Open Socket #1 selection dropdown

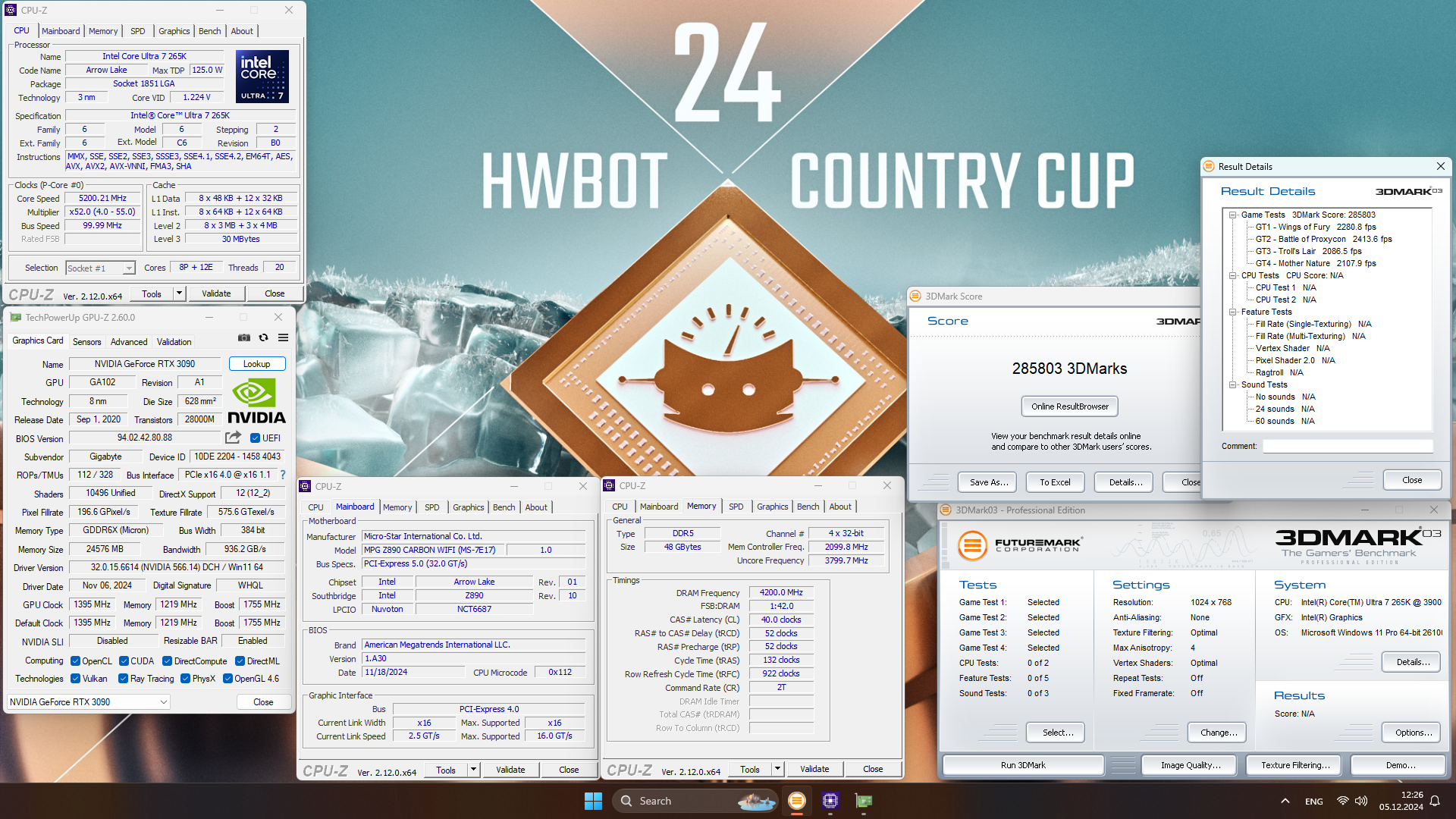click(x=129, y=268)
